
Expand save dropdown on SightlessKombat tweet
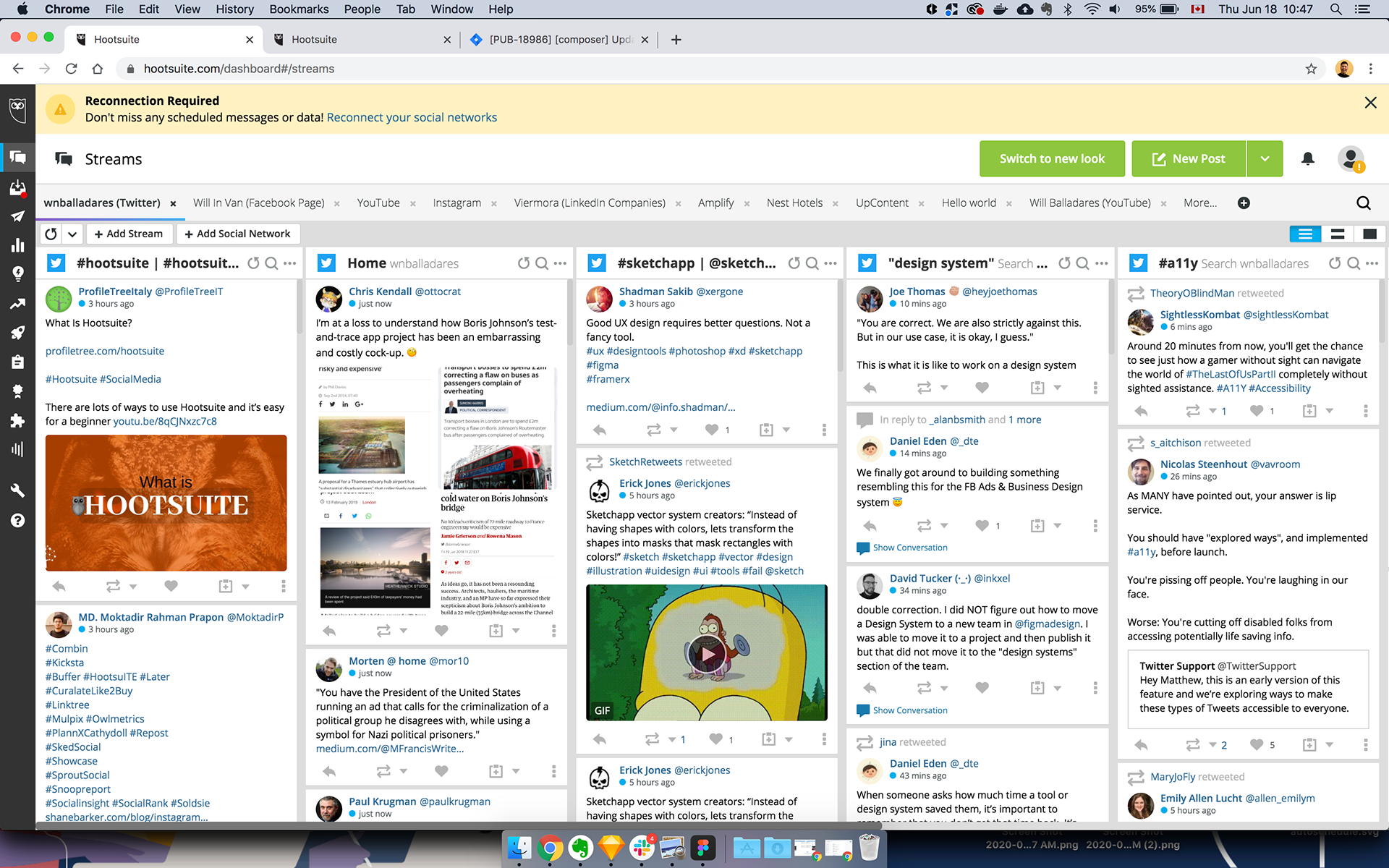point(1329,411)
